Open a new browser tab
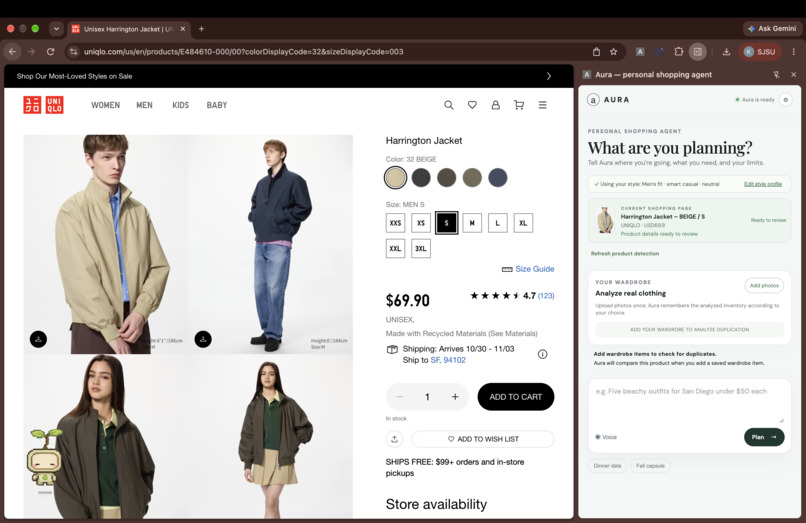The width and height of the screenshot is (806, 523). click(202, 29)
